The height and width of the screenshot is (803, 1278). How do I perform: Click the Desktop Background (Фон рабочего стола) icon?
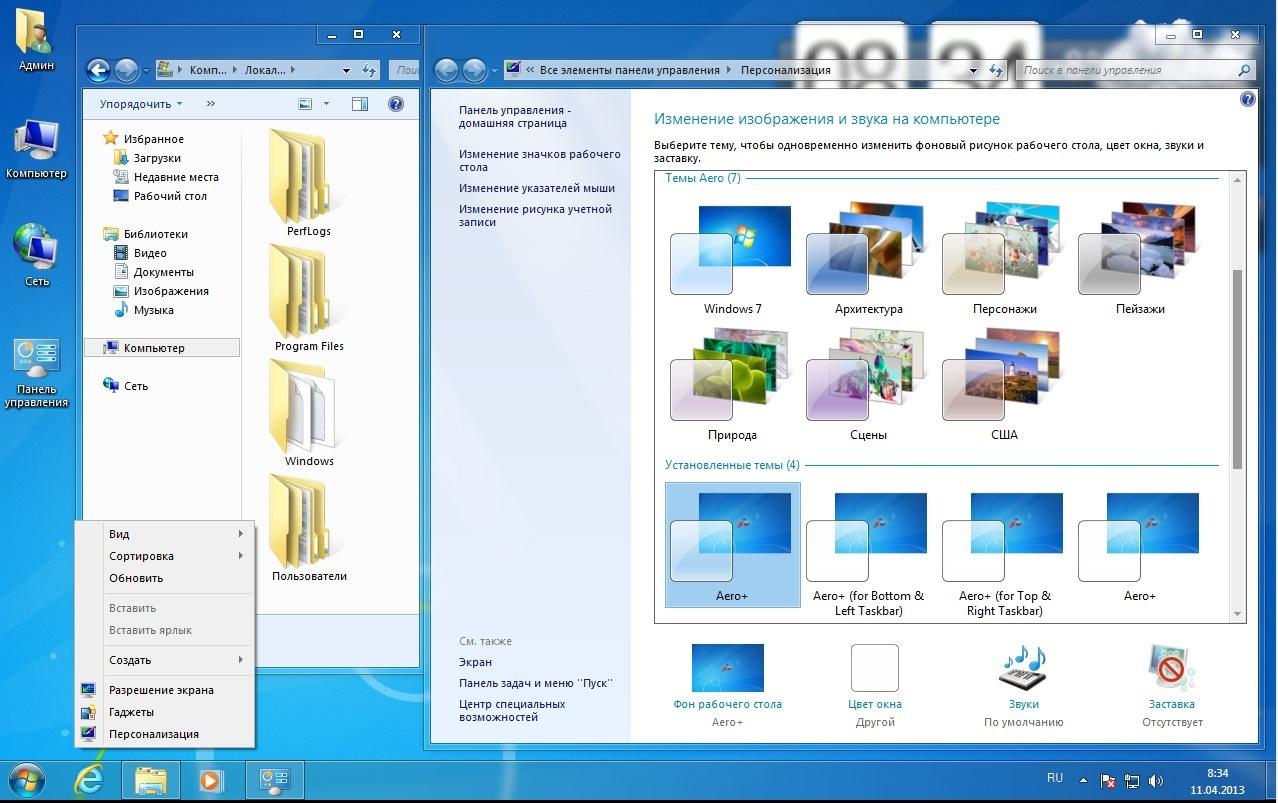(727, 669)
